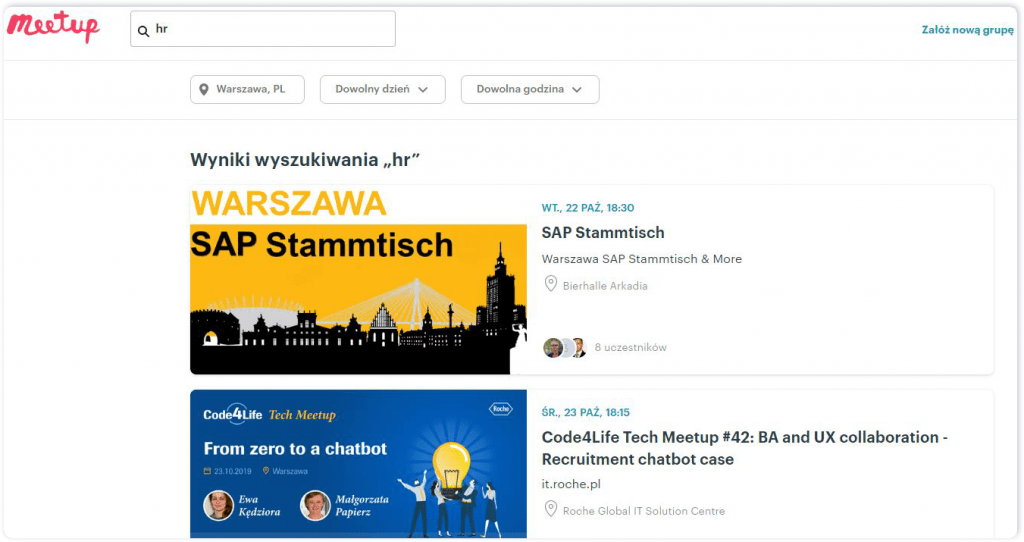Open Code4Life Tech Meetup #42 title
This screenshot has width=1024, height=542.
tap(744, 448)
